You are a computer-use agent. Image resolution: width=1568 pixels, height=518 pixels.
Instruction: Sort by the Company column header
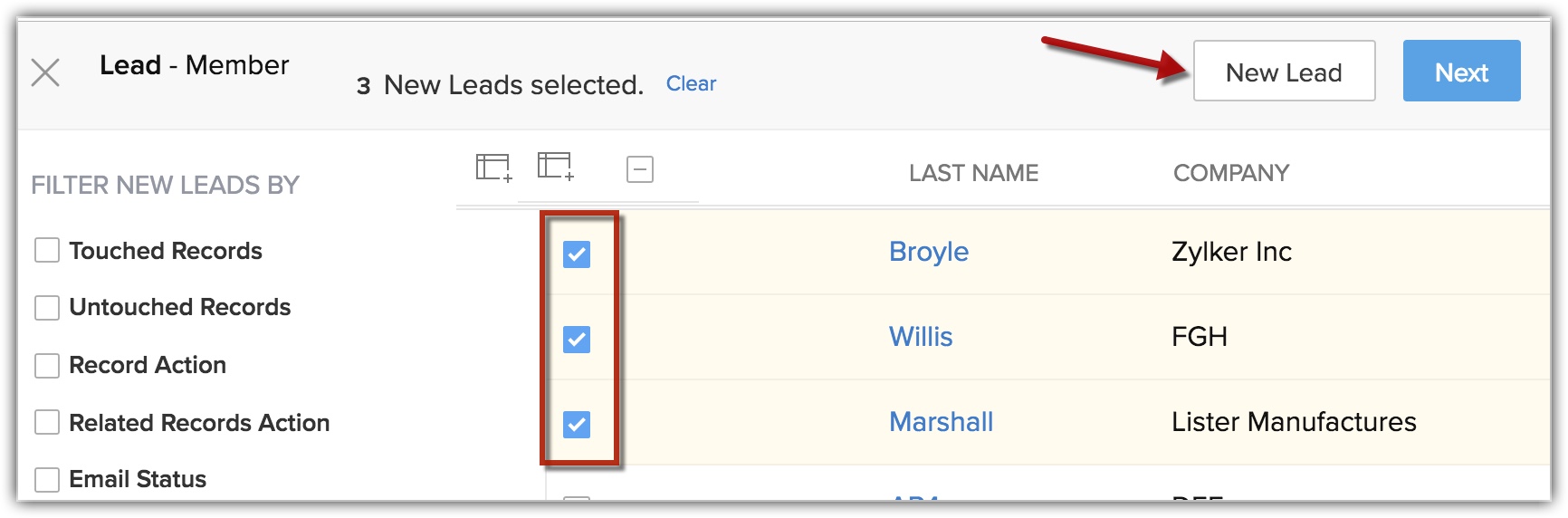pos(1230,173)
